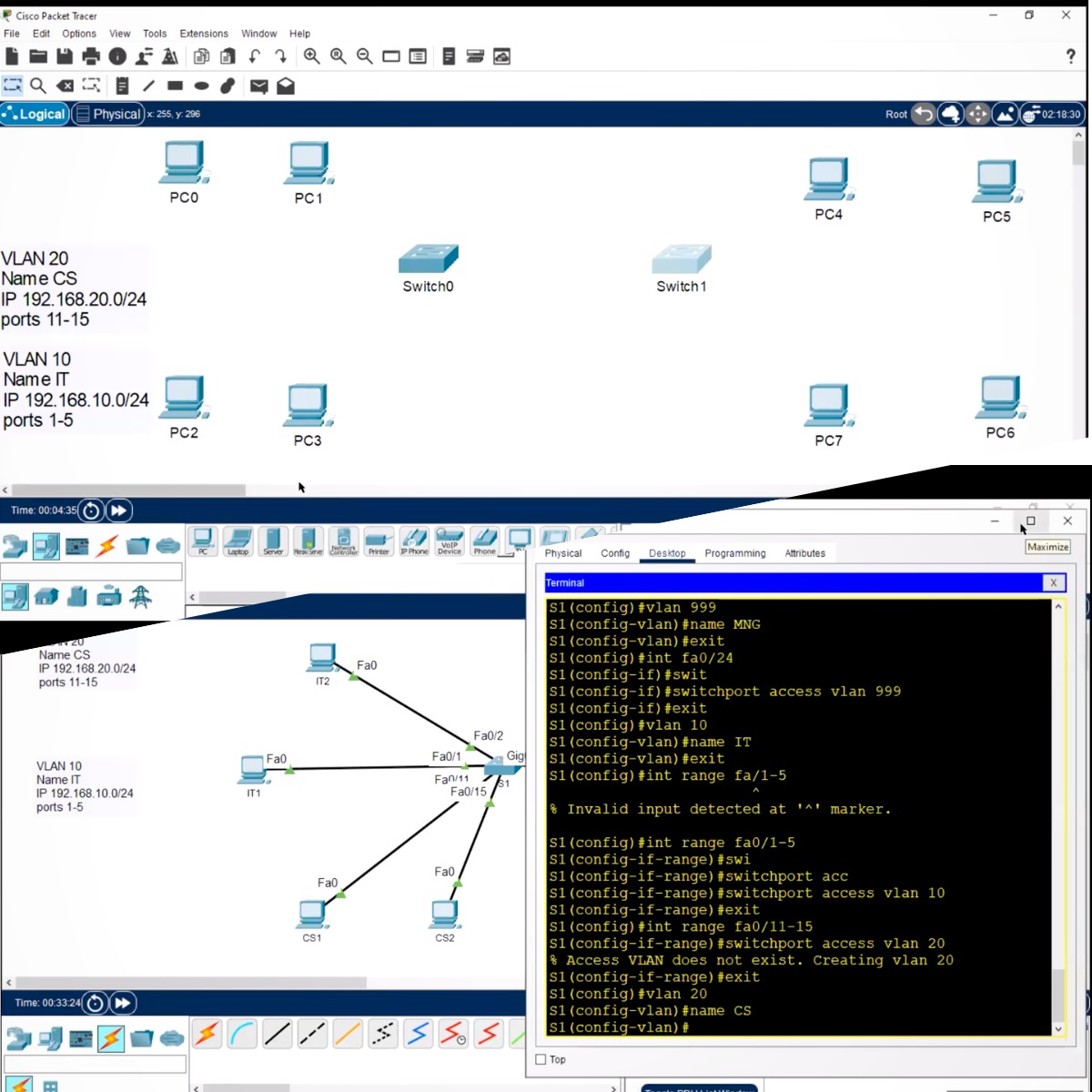
Task: Click the VLAN 20 Name CS note
Action: pos(73,288)
